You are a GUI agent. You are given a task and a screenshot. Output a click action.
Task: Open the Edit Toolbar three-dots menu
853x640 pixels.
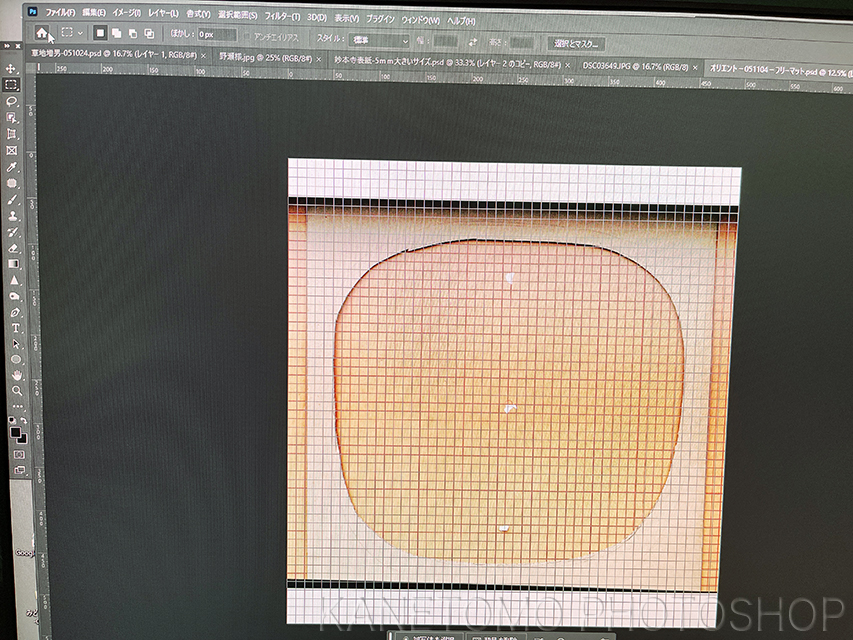(x=18, y=406)
